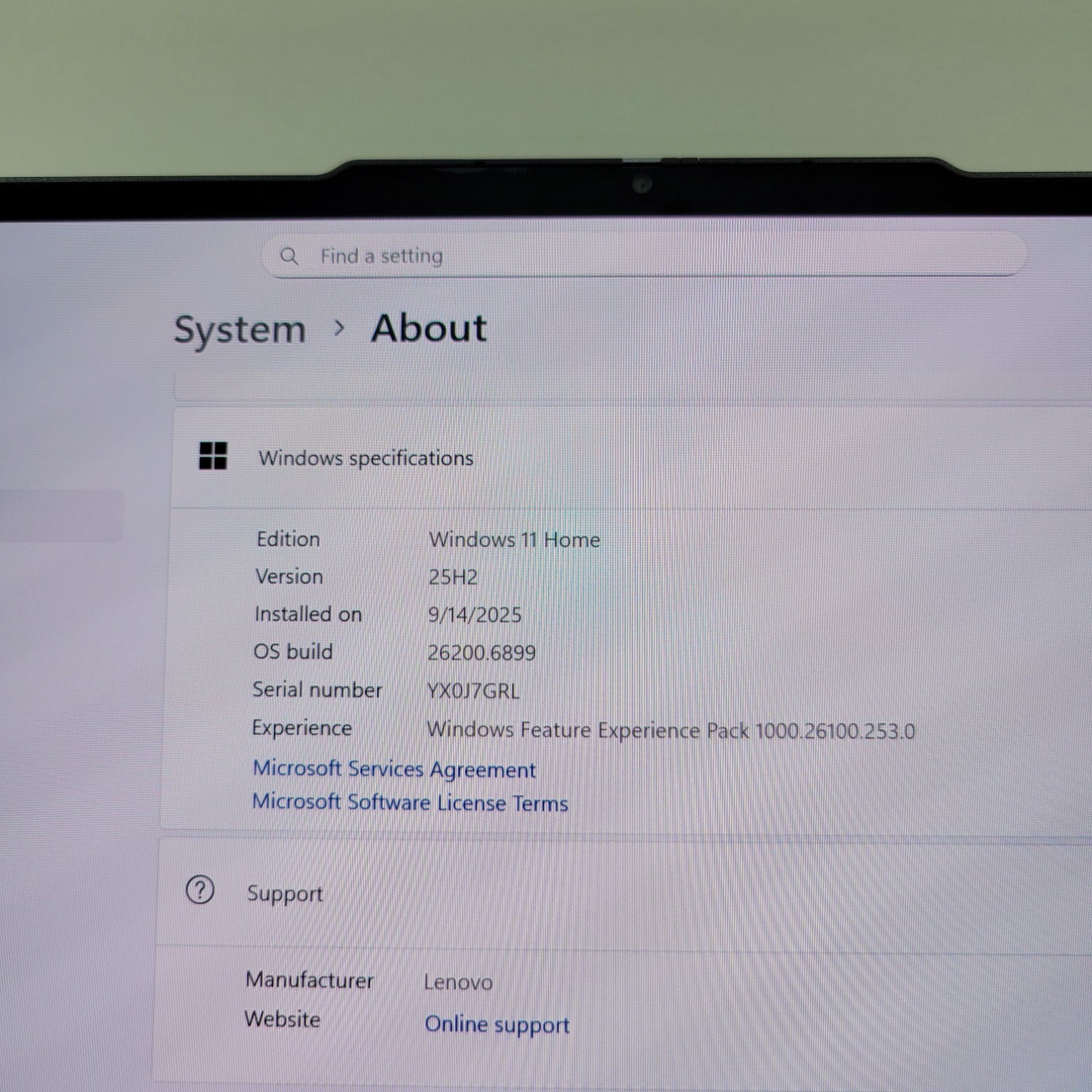Click the Support question mark icon
Viewport: 1092px width, 1092px height.
[199, 890]
